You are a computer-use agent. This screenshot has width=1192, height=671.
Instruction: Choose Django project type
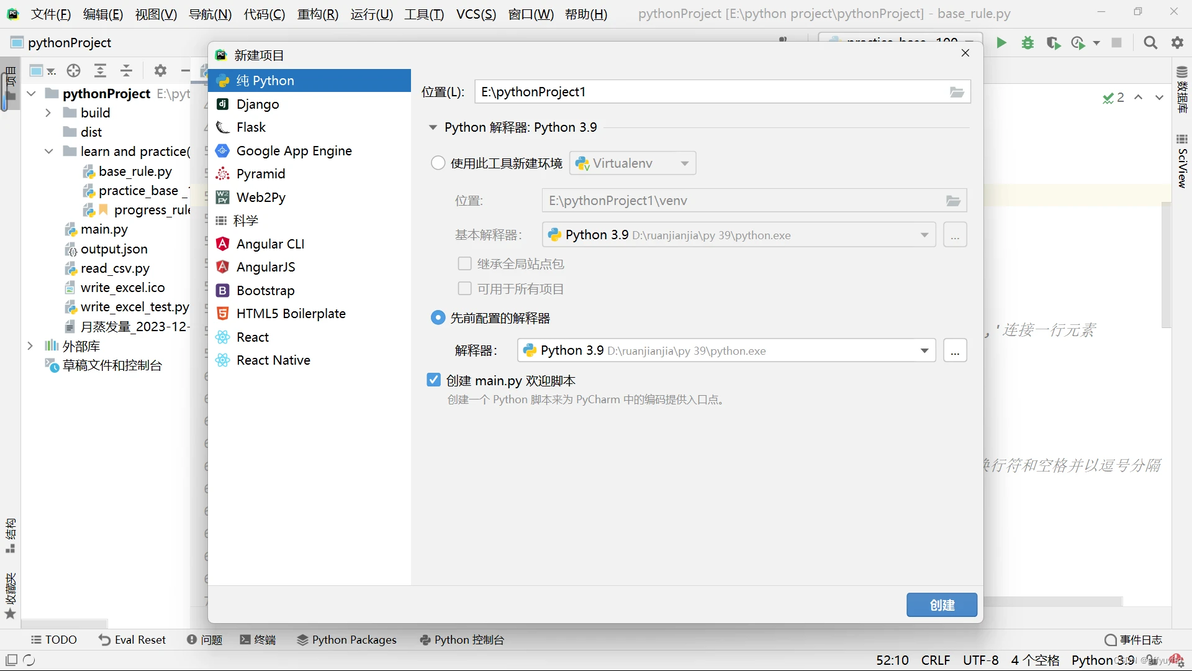click(309, 104)
